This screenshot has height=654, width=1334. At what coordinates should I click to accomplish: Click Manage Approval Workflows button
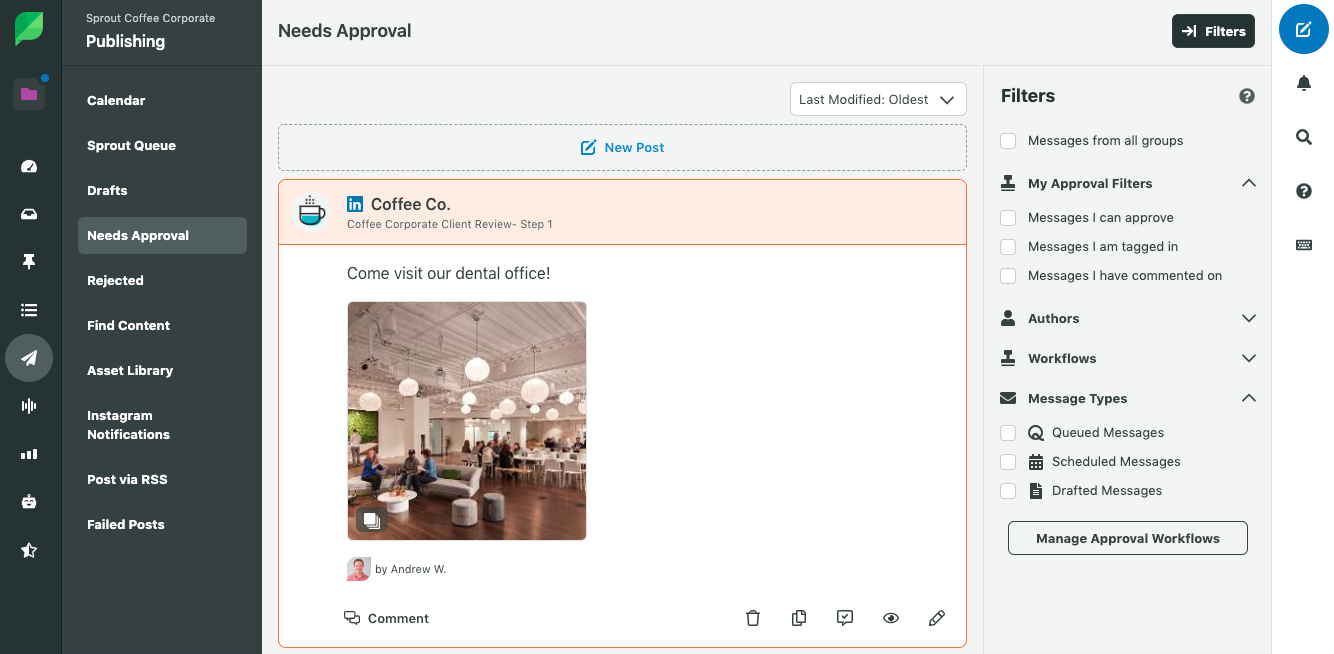pyautogui.click(x=1128, y=538)
